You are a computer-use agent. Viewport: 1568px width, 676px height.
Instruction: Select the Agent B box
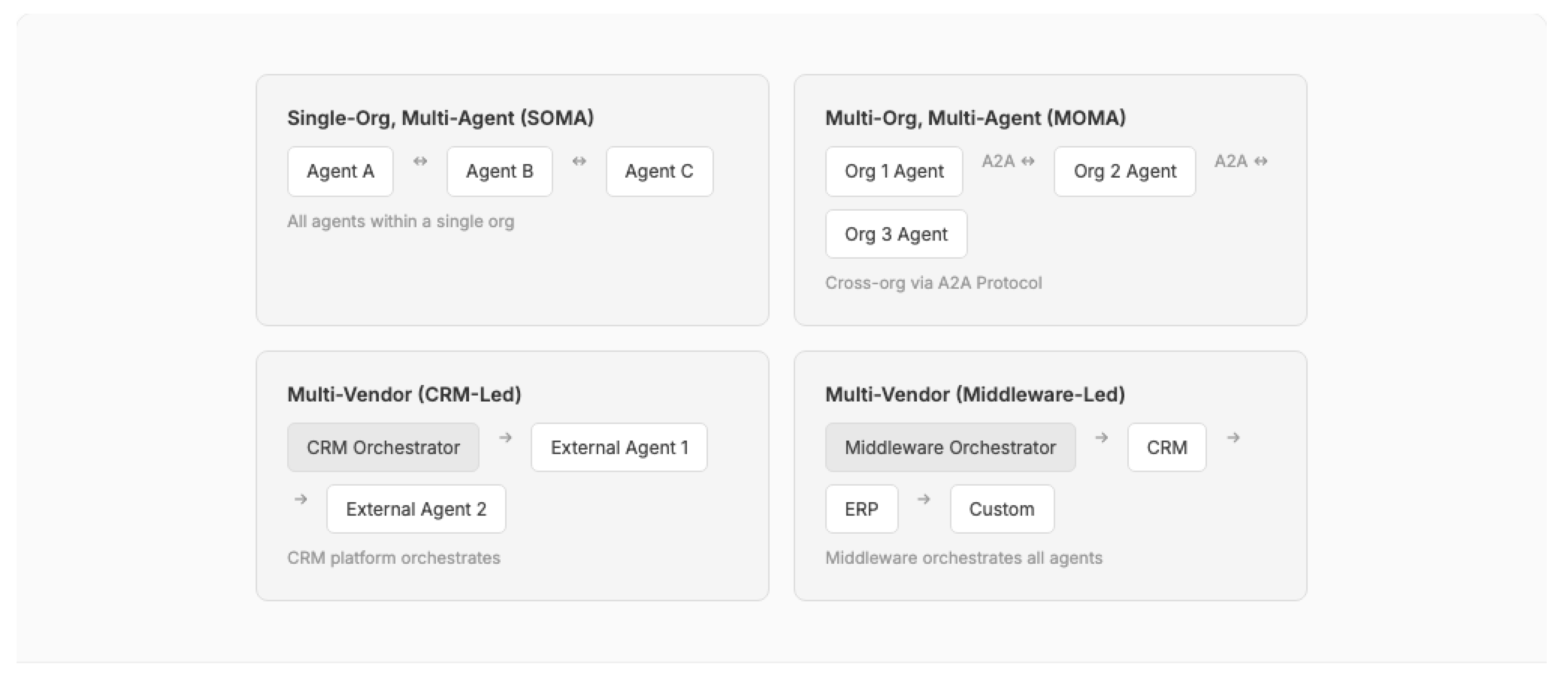pos(499,172)
